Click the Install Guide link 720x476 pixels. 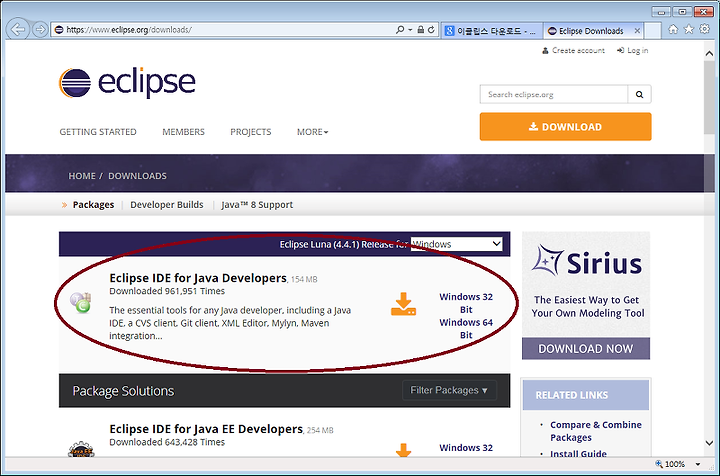579,454
